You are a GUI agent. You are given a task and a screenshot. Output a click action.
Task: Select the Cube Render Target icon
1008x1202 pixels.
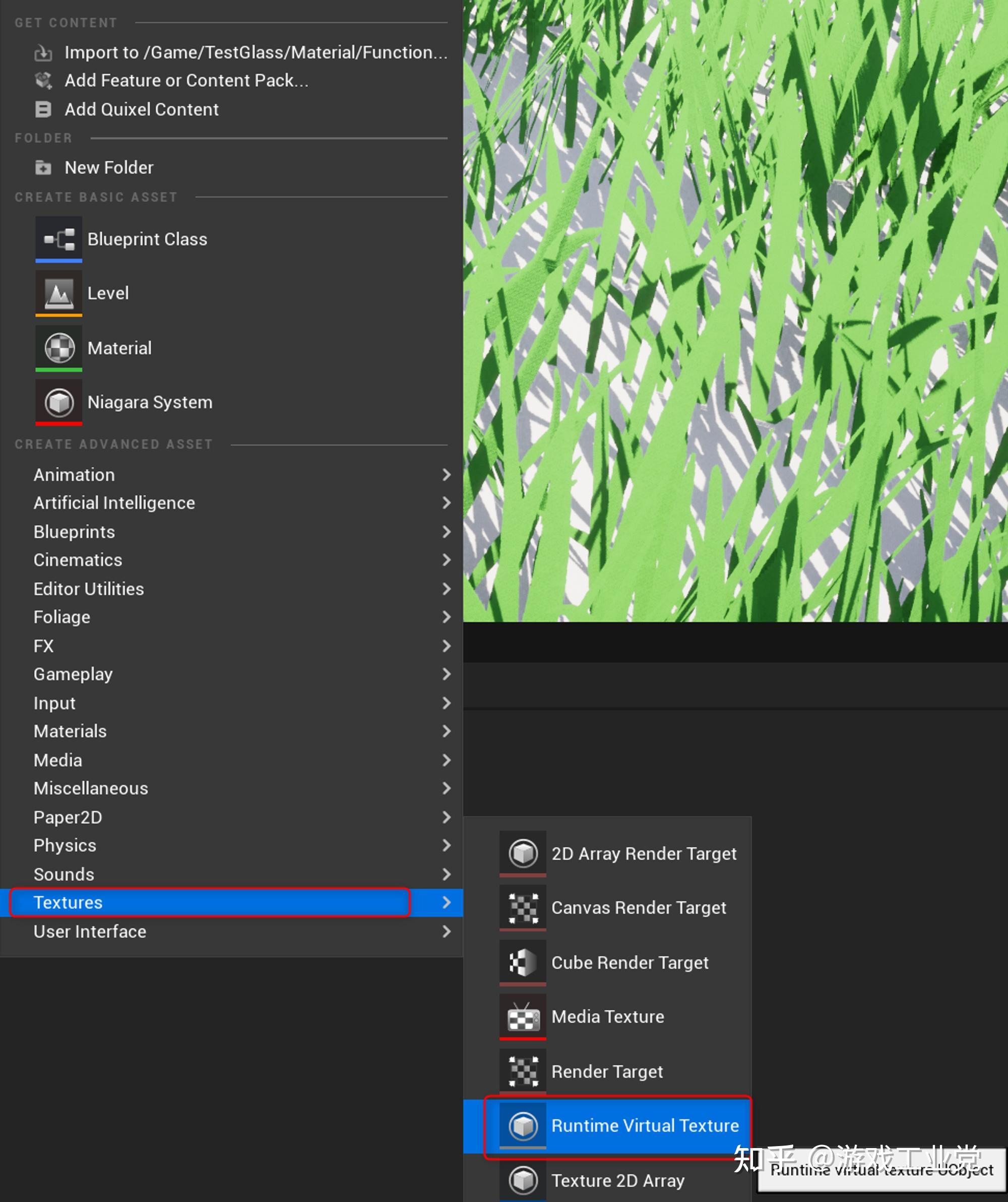pos(522,962)
